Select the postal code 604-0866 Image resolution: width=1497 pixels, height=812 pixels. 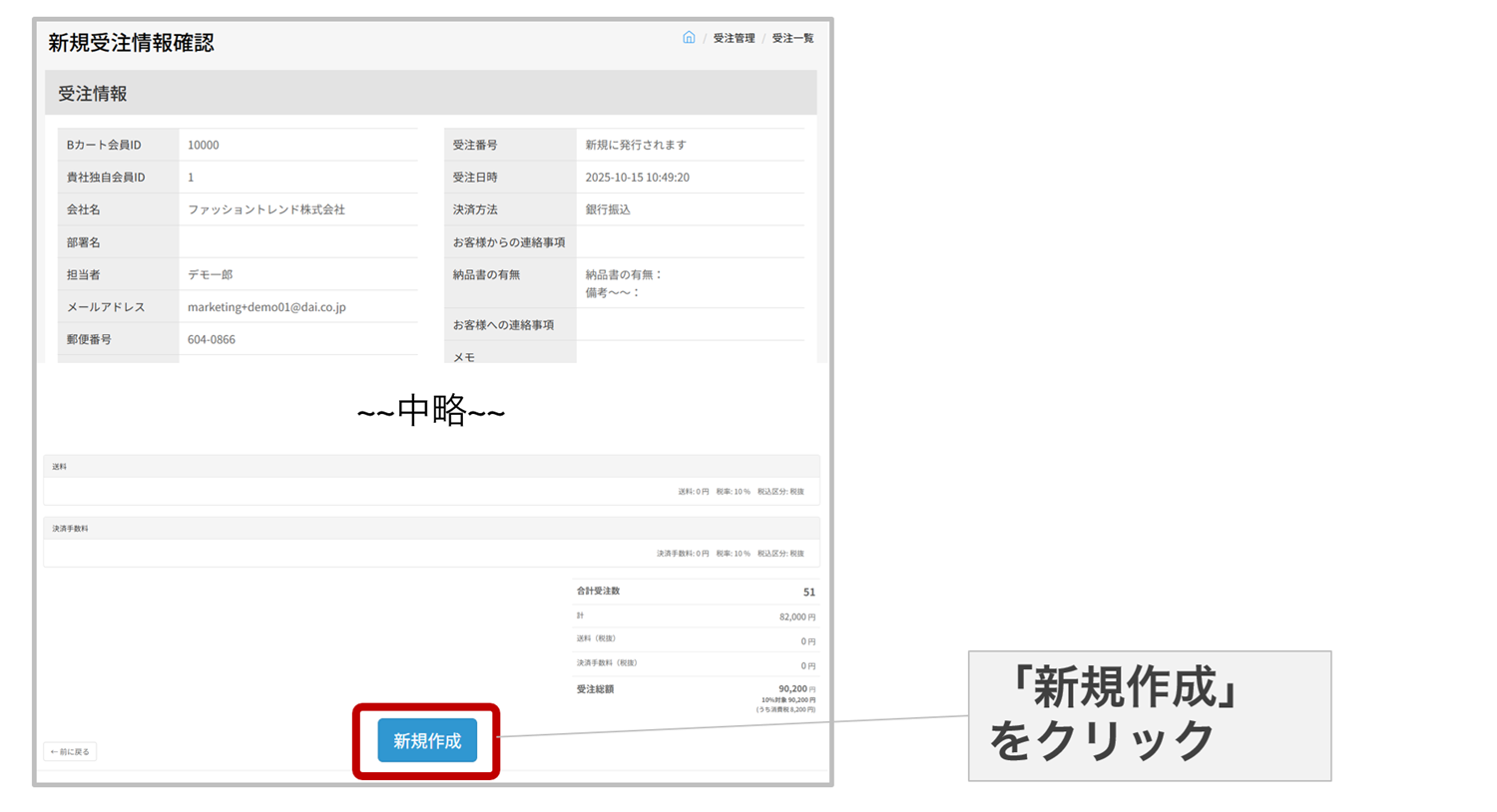click(212, 340)
